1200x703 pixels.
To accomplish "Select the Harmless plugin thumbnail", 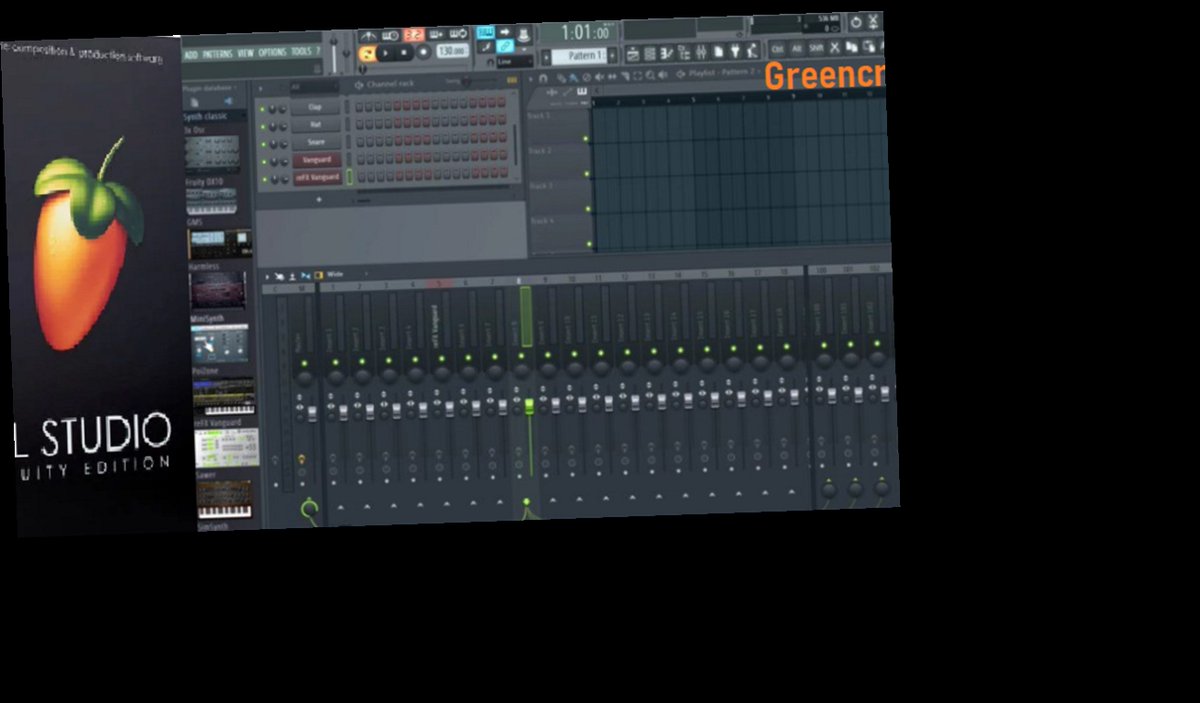I will (x=218, y=289).
